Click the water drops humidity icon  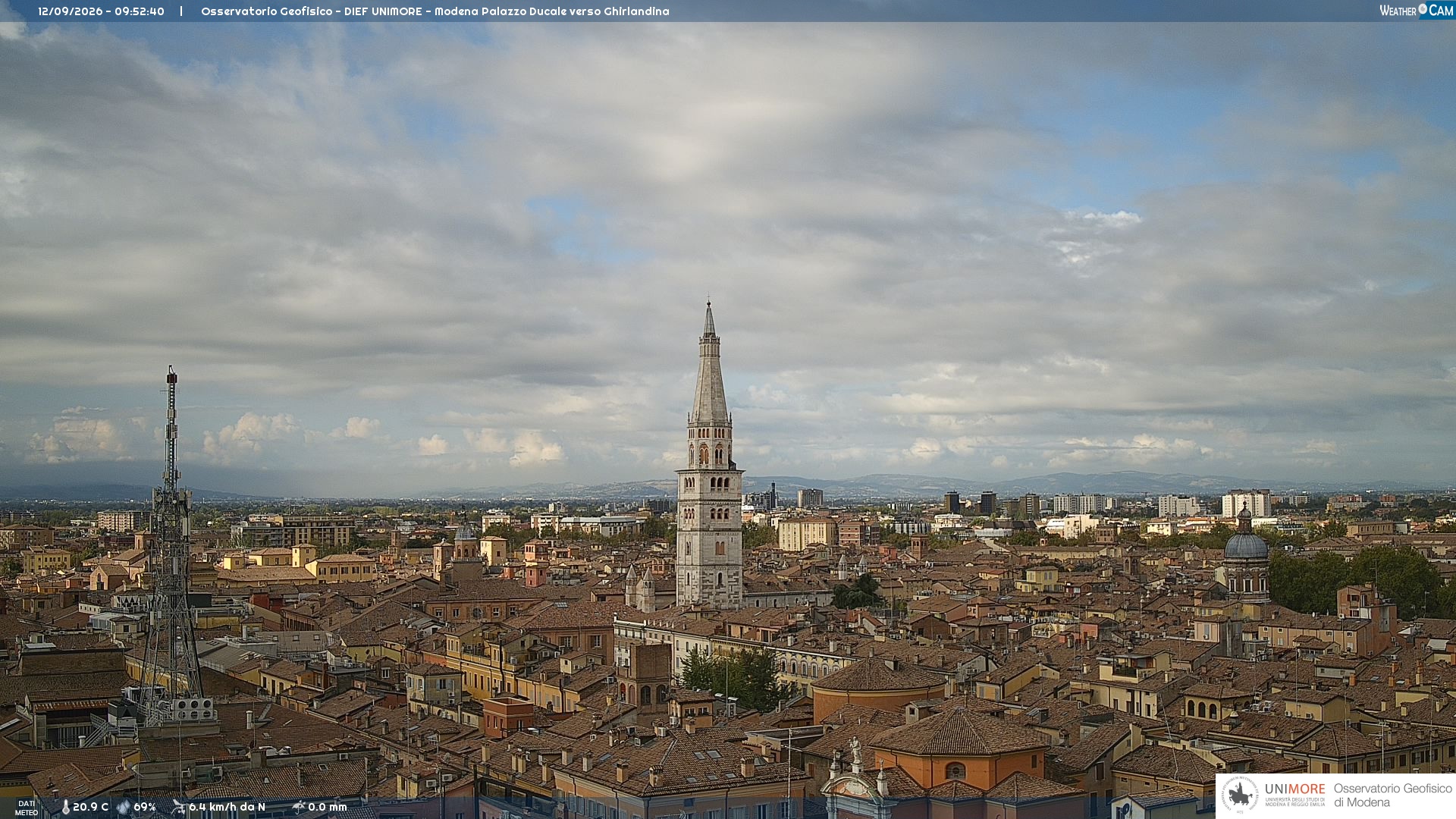(x=124, y=807)
